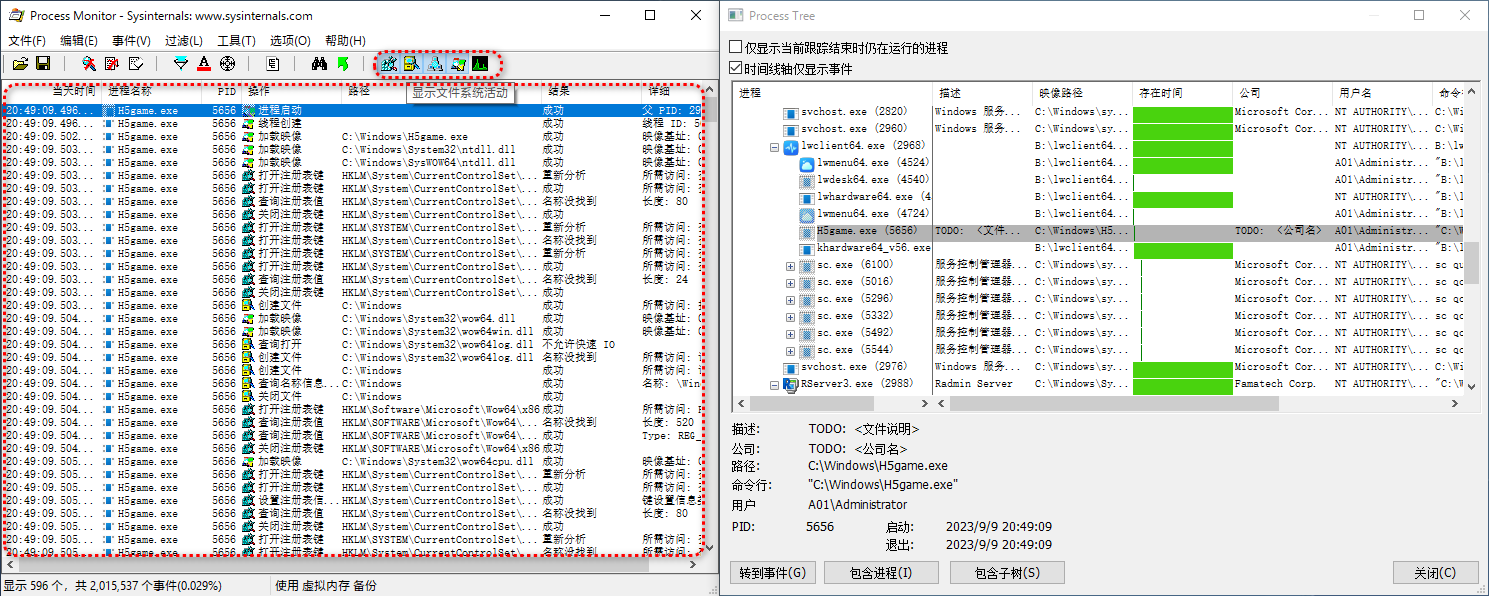Open the 工具(T) menu
1489x596 pixels.
(x=236, y=41)
